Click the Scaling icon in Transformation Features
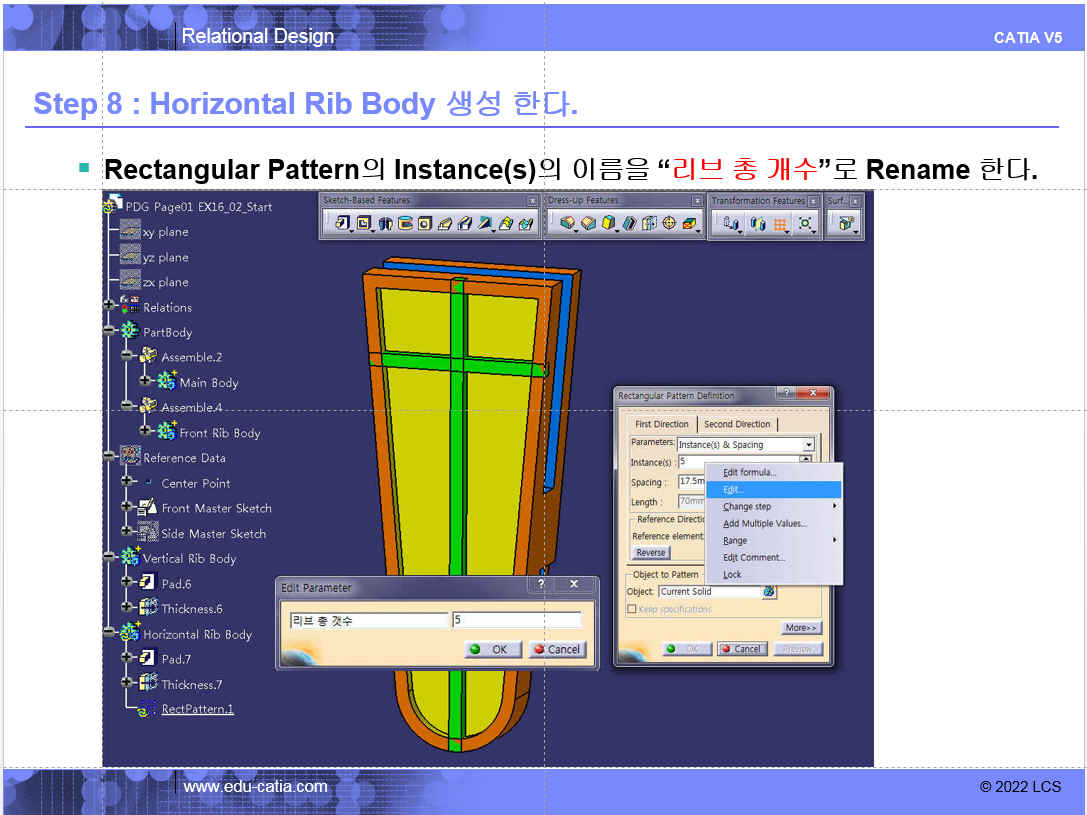Viewport: 1087px width, 815px height. [805, 223]
